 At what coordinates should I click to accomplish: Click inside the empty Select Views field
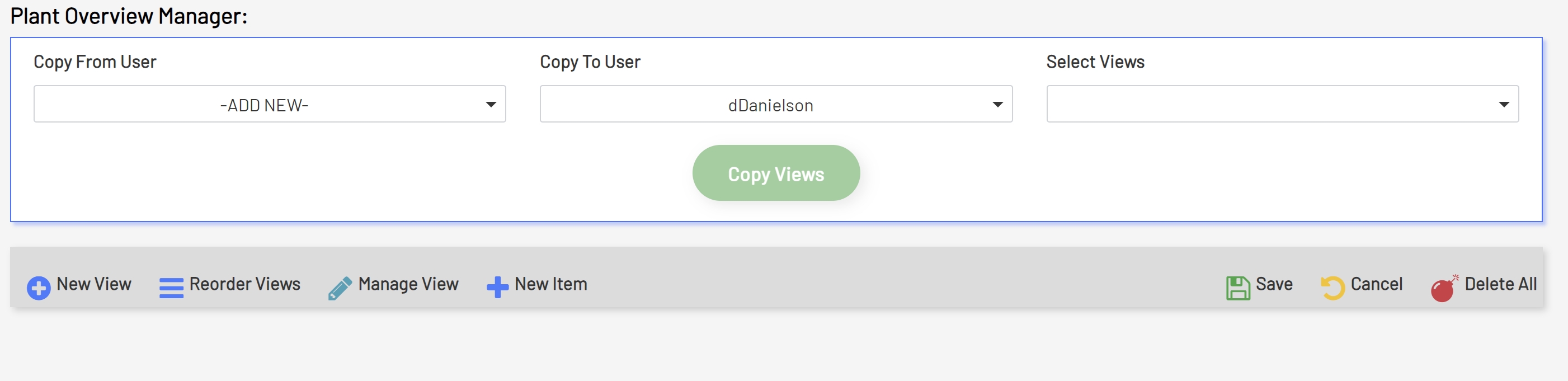[x=1248, y=104]
